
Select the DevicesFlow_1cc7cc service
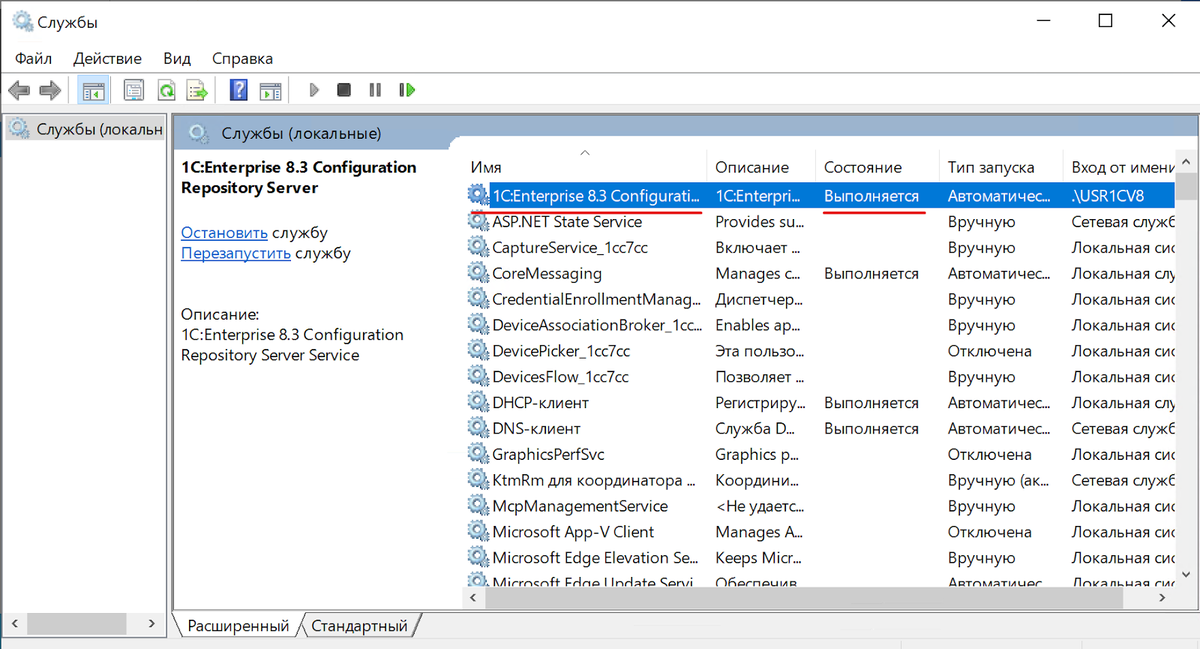[821, 377]
